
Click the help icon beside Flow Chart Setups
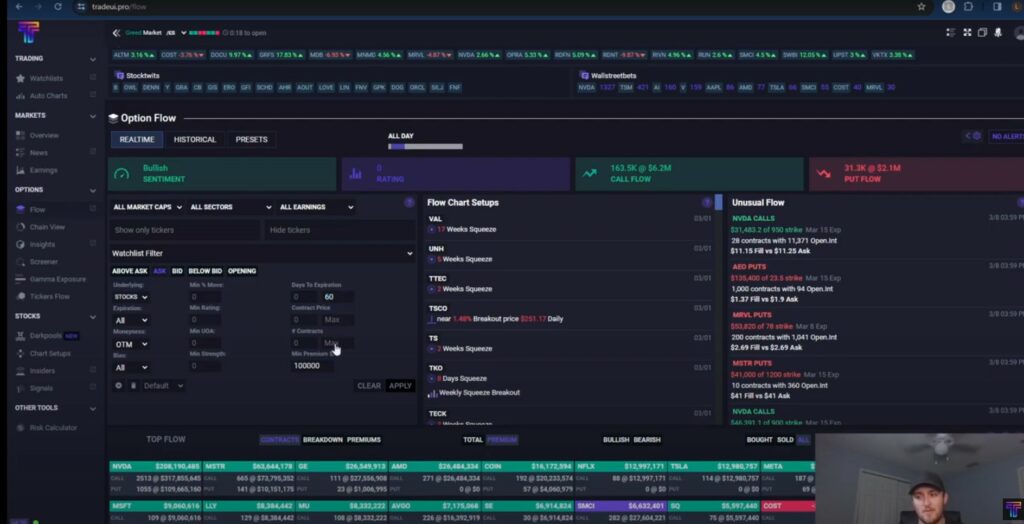(x=707, y=203)
